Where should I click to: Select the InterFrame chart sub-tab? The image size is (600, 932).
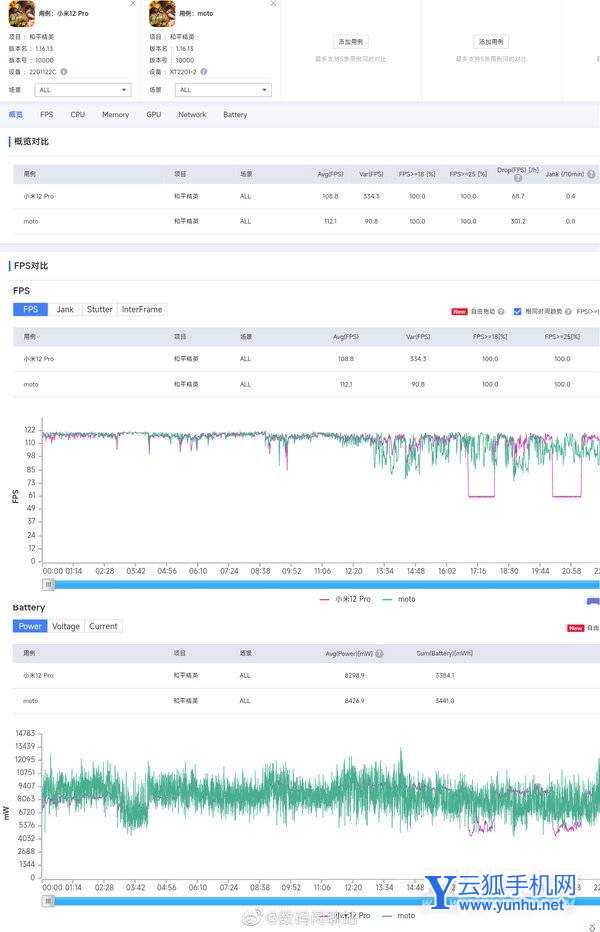pyautogui.click(x=142, y=309)
